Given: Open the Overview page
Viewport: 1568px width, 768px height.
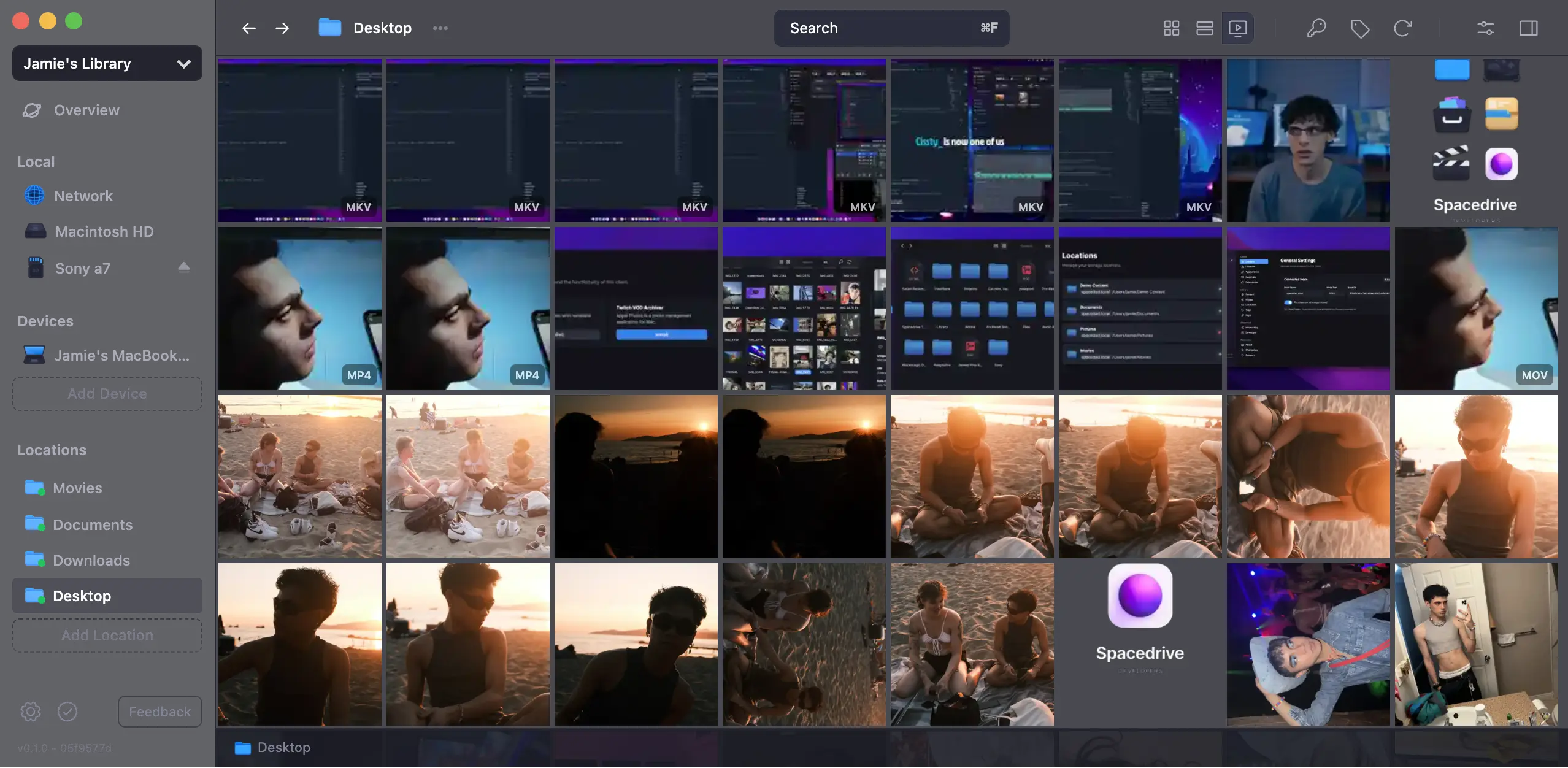Looking at the screenshot, I should click(86, 110).
